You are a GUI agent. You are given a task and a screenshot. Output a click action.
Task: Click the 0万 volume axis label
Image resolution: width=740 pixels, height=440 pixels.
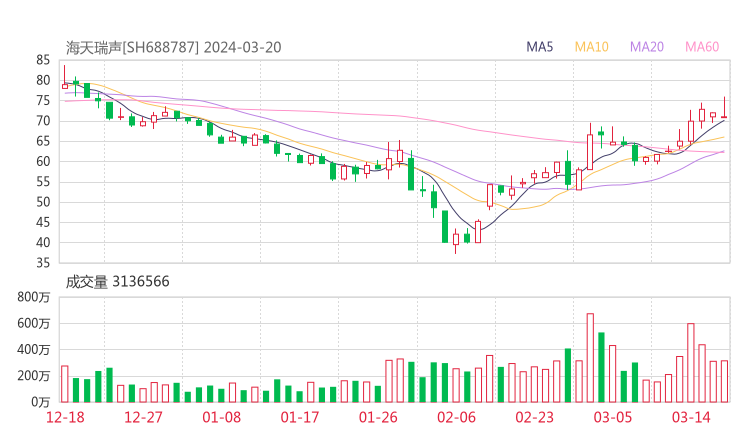click(x=41, y=402)
